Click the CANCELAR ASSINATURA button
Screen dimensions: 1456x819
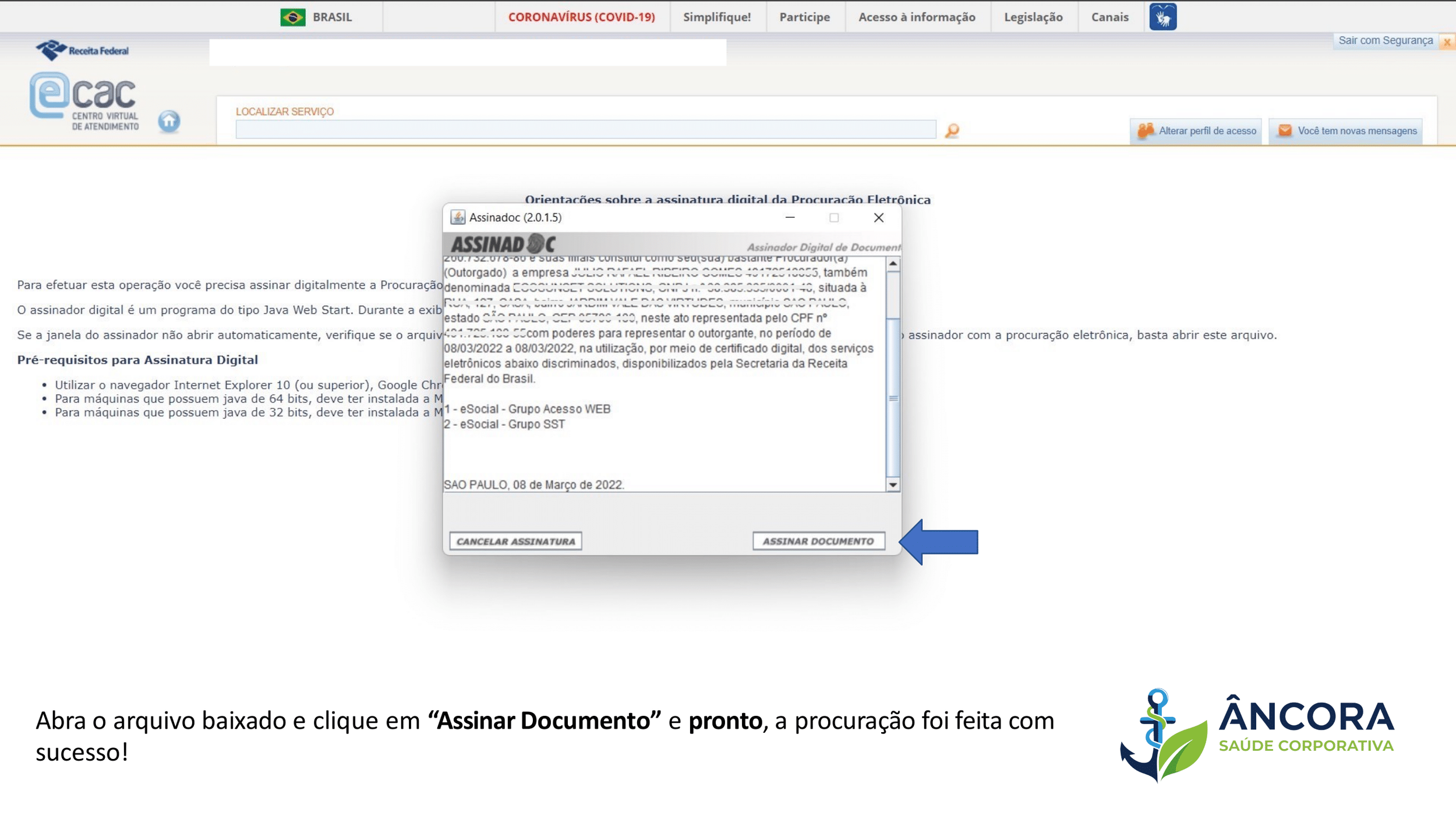tap(515, 541)
